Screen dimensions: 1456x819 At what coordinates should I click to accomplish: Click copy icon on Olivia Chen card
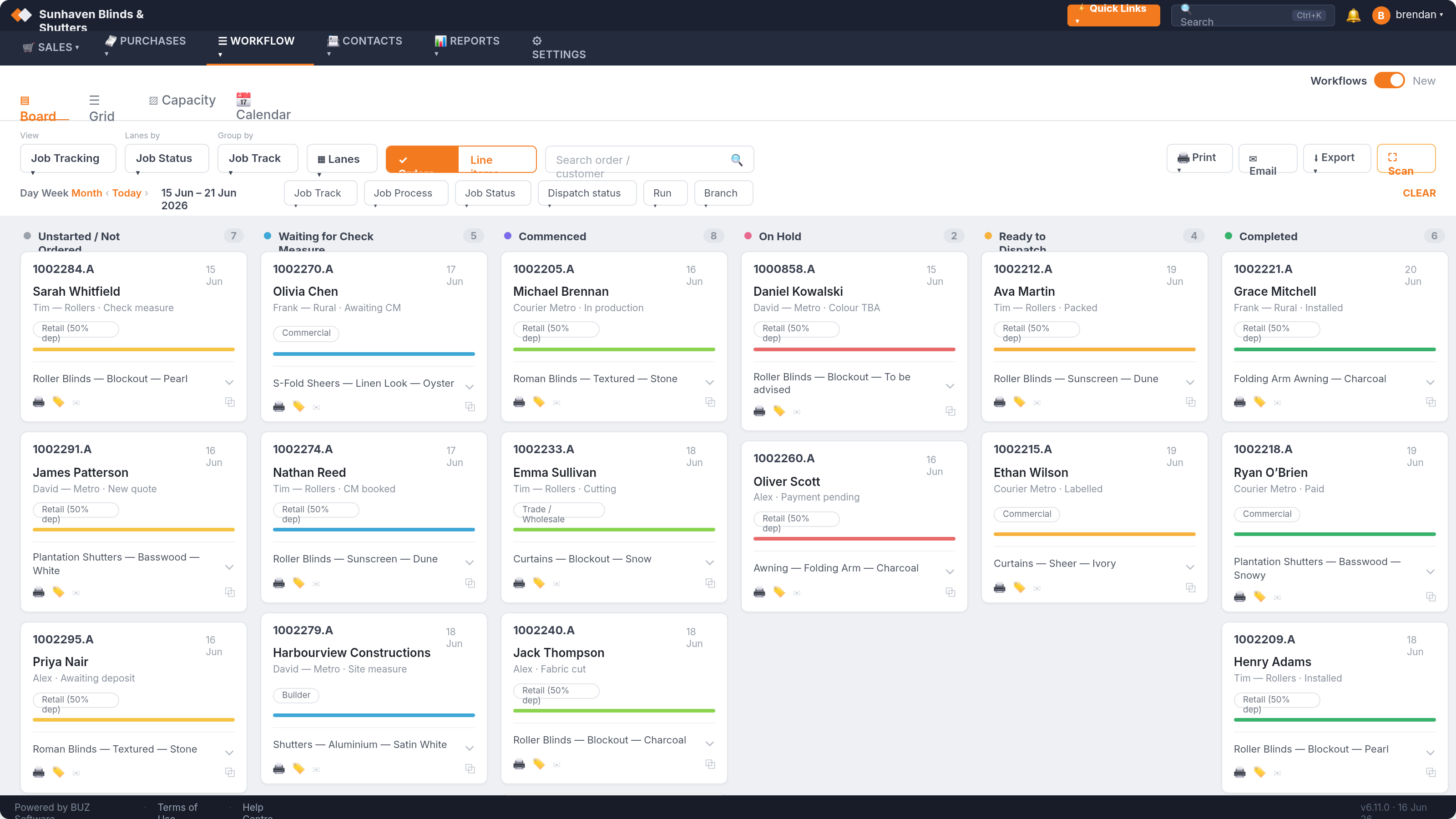470,406
